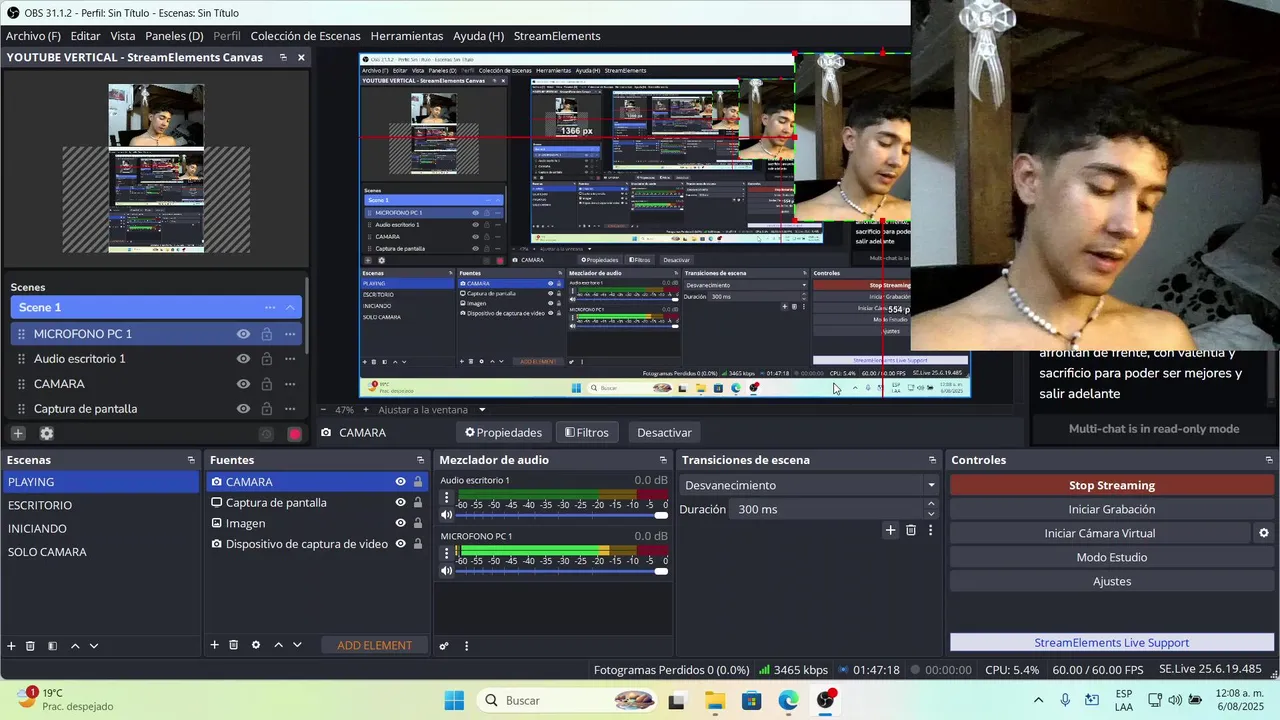Open Scene 1 three-dot options menu
This screenshot has width=1280, height=720.
click(270, 308)
